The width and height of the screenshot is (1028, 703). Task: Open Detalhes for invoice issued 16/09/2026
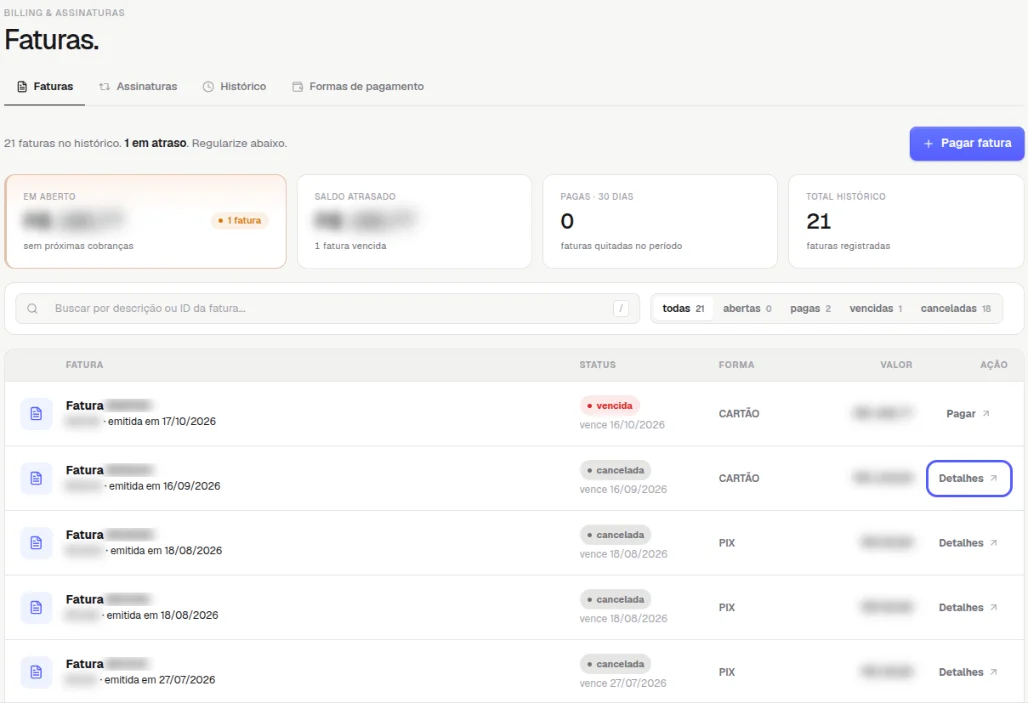pyautogui.click(x=968, y=479)
